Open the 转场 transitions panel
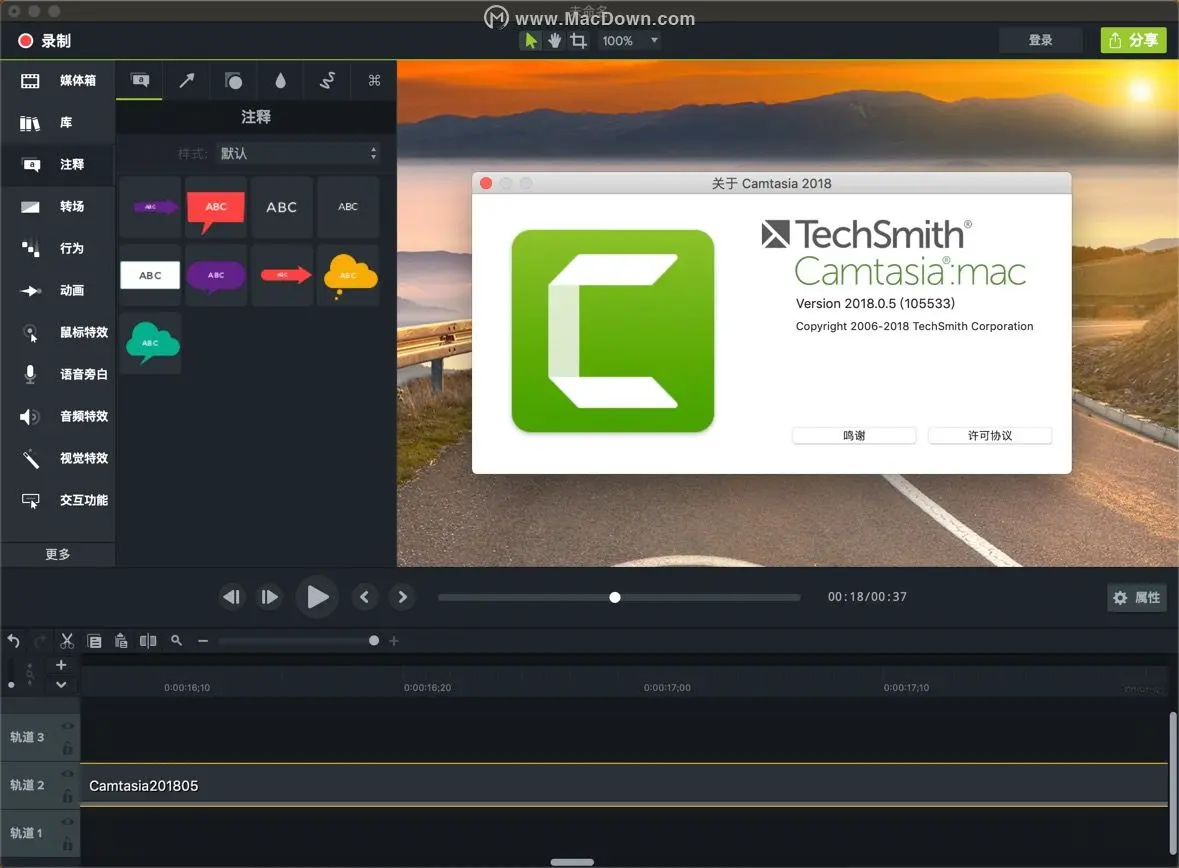The image size is (1179, 868). click(58, 206)
